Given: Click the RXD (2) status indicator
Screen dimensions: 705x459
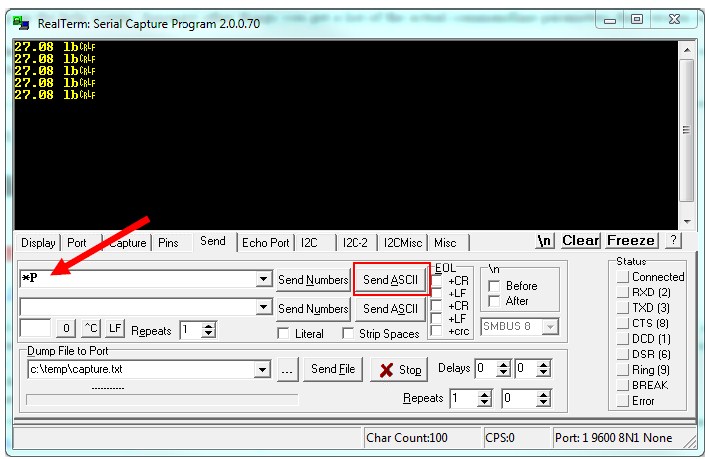Looking at the screenshot, I should [x=622, y=292].
